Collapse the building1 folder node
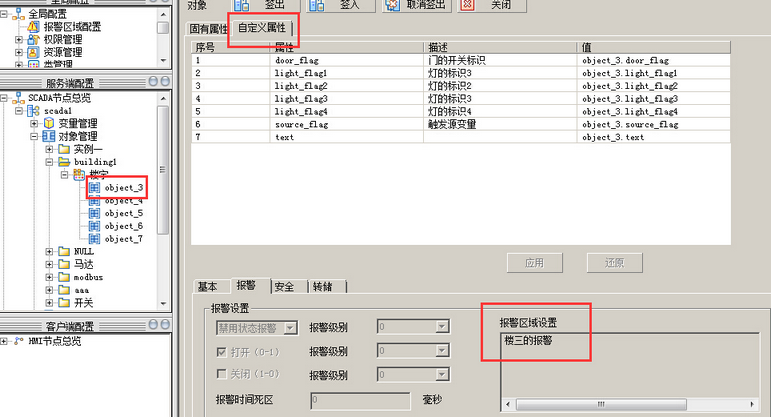 point(49,162)
